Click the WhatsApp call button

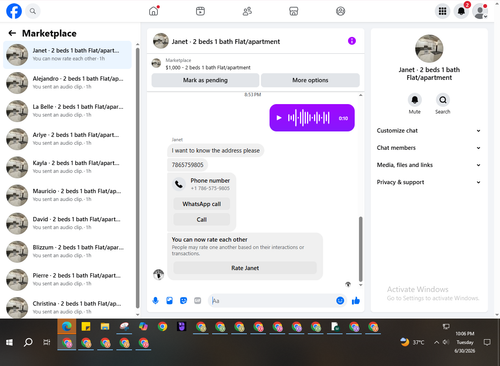tap(202, 204)
